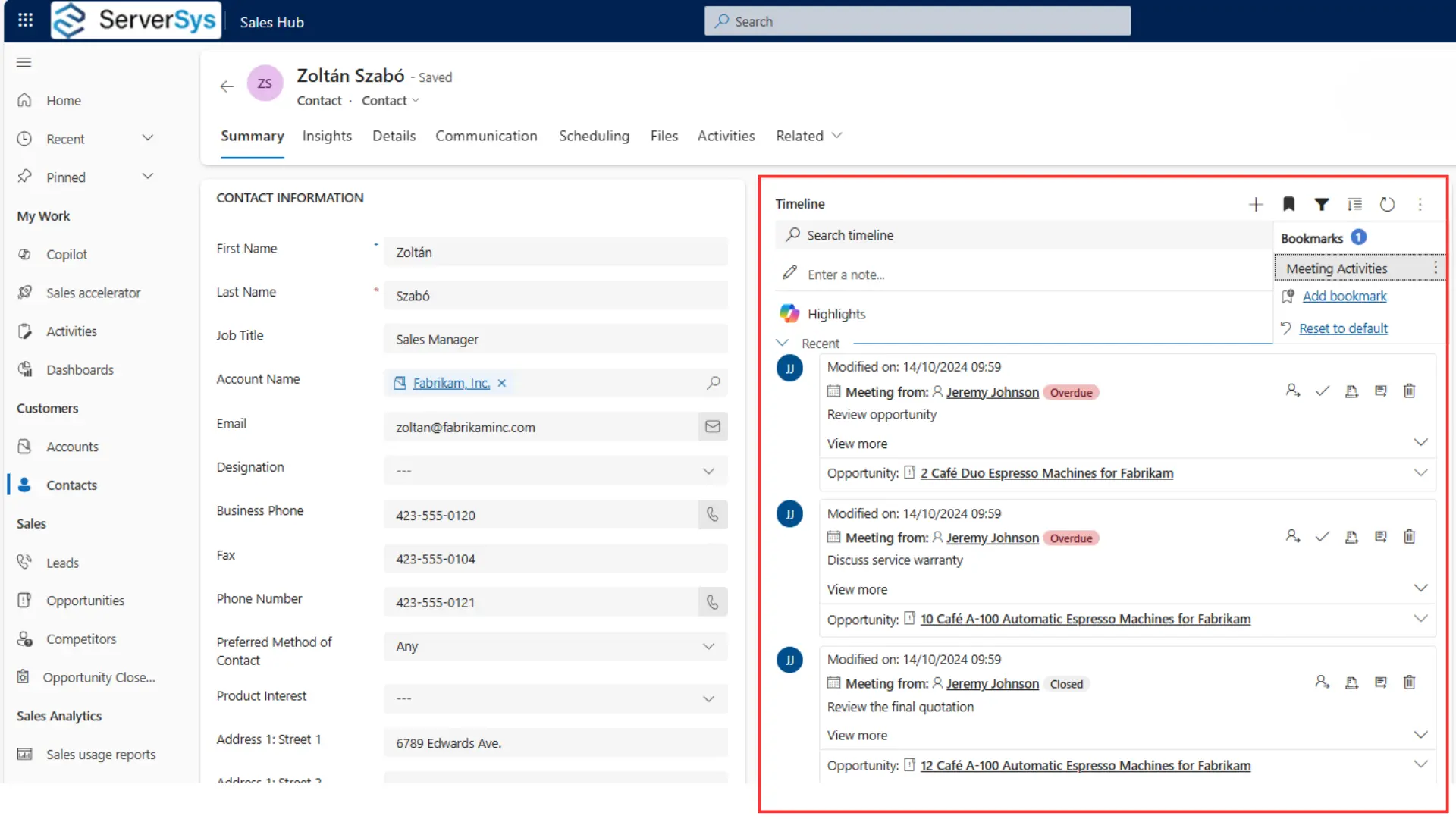
Task: Delete Review the final quotation meeting
Action: pyautogui.click(x=1410, y=682)
